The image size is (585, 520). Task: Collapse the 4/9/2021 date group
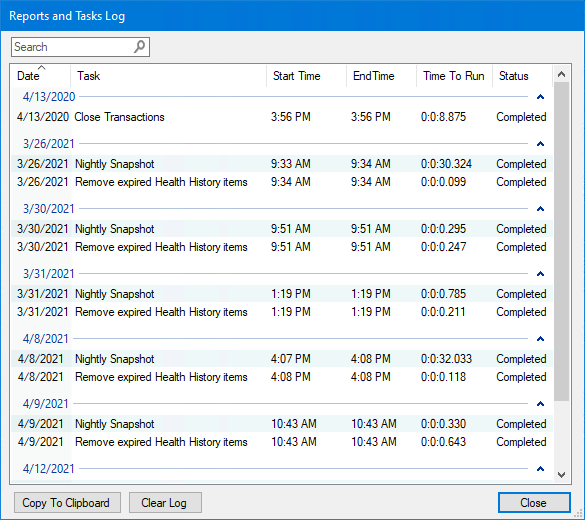click(x=540, y=404)
